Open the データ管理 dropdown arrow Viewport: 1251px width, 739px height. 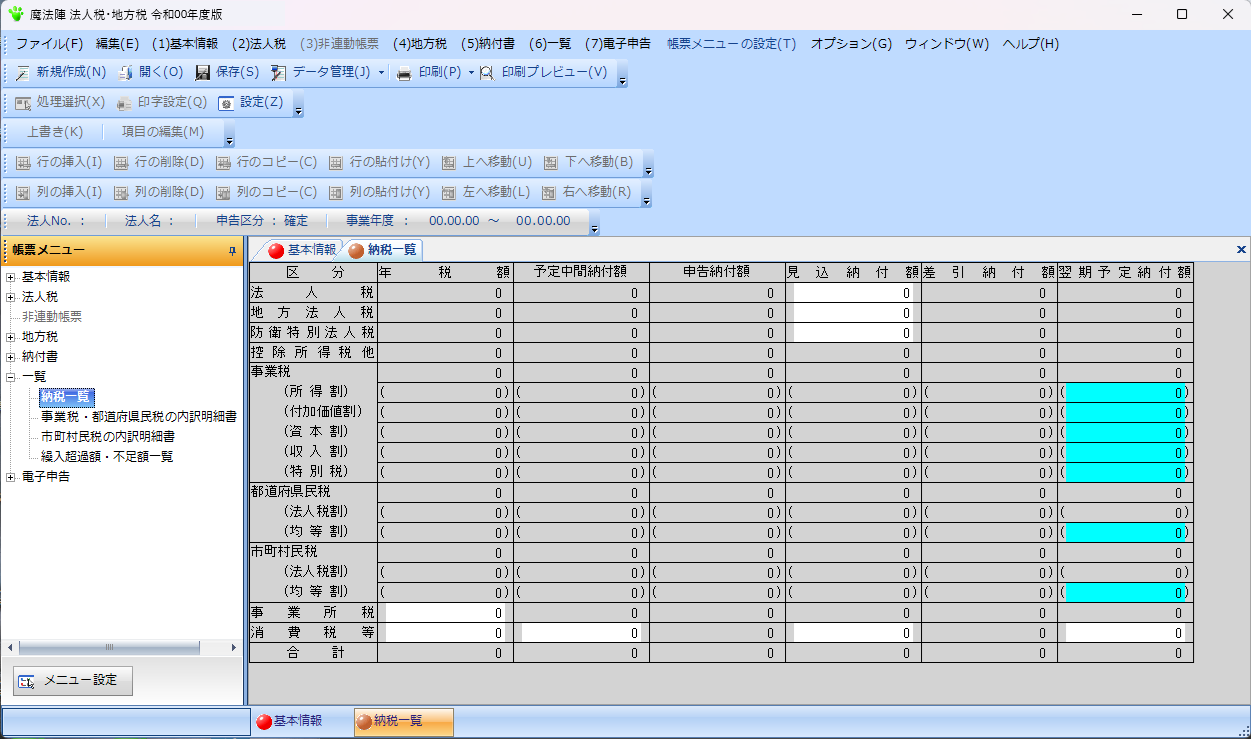(381, 73)
